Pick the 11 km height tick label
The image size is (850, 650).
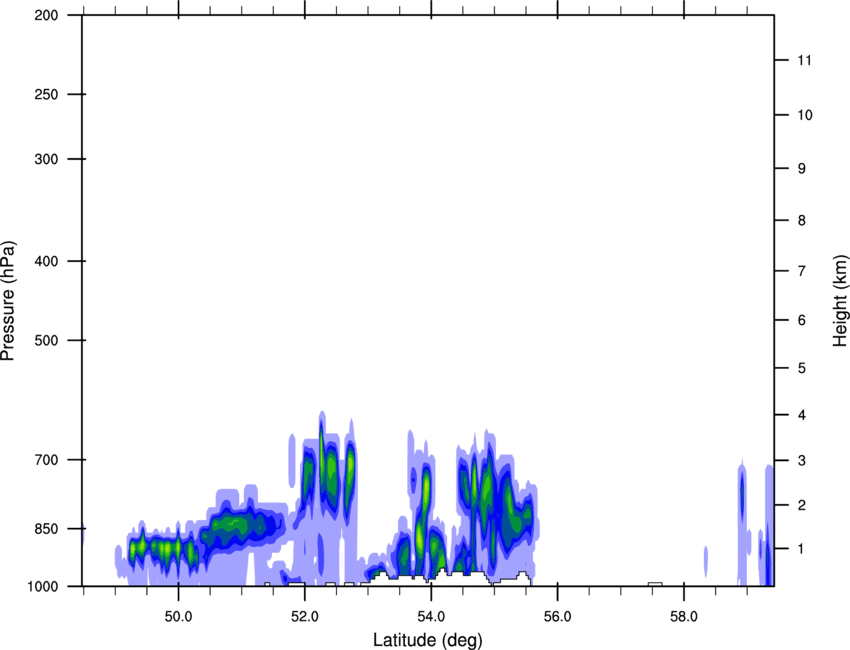[x=804, y=60]
